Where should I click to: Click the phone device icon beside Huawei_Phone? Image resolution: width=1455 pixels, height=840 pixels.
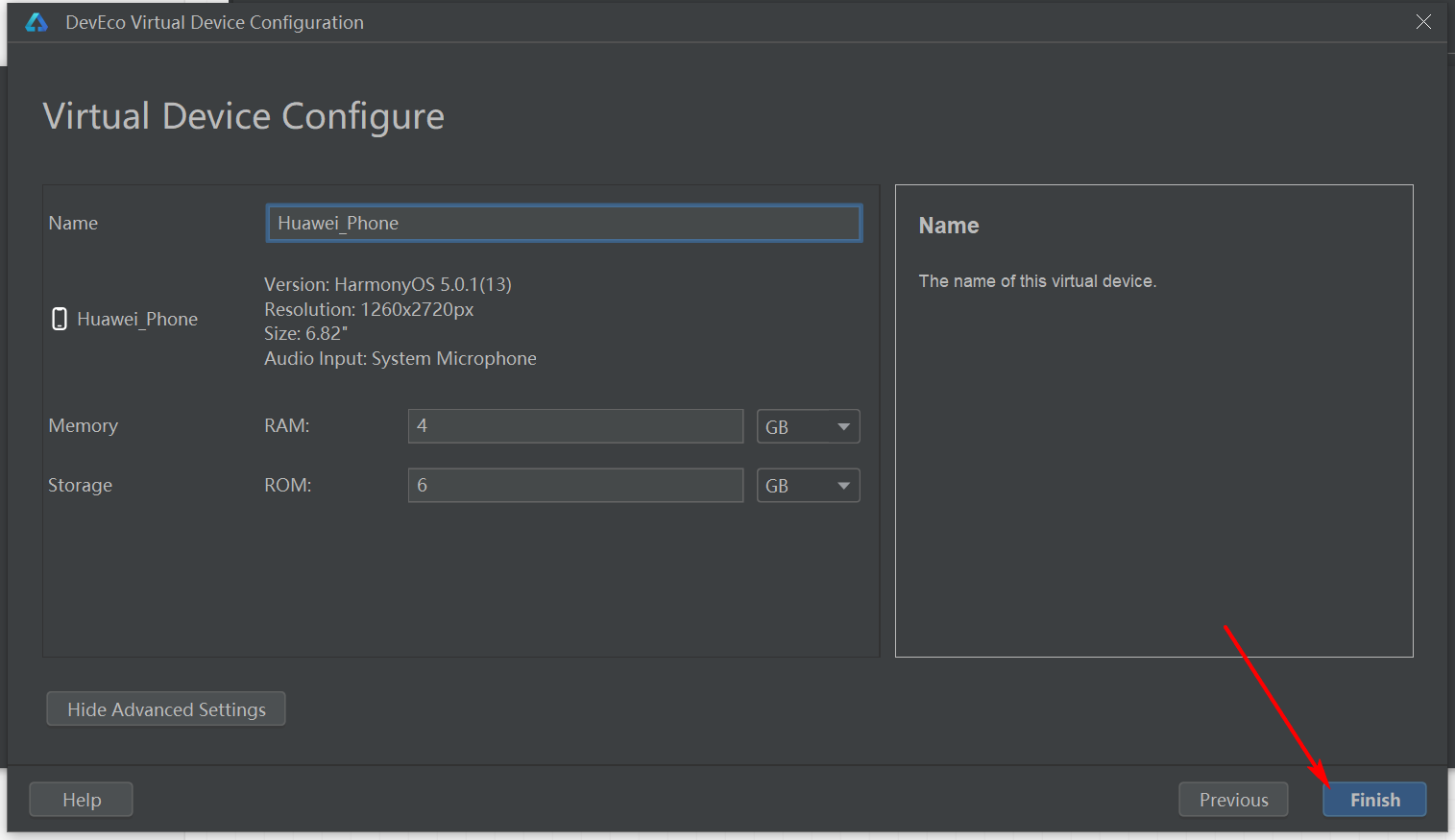coord(60,319)
